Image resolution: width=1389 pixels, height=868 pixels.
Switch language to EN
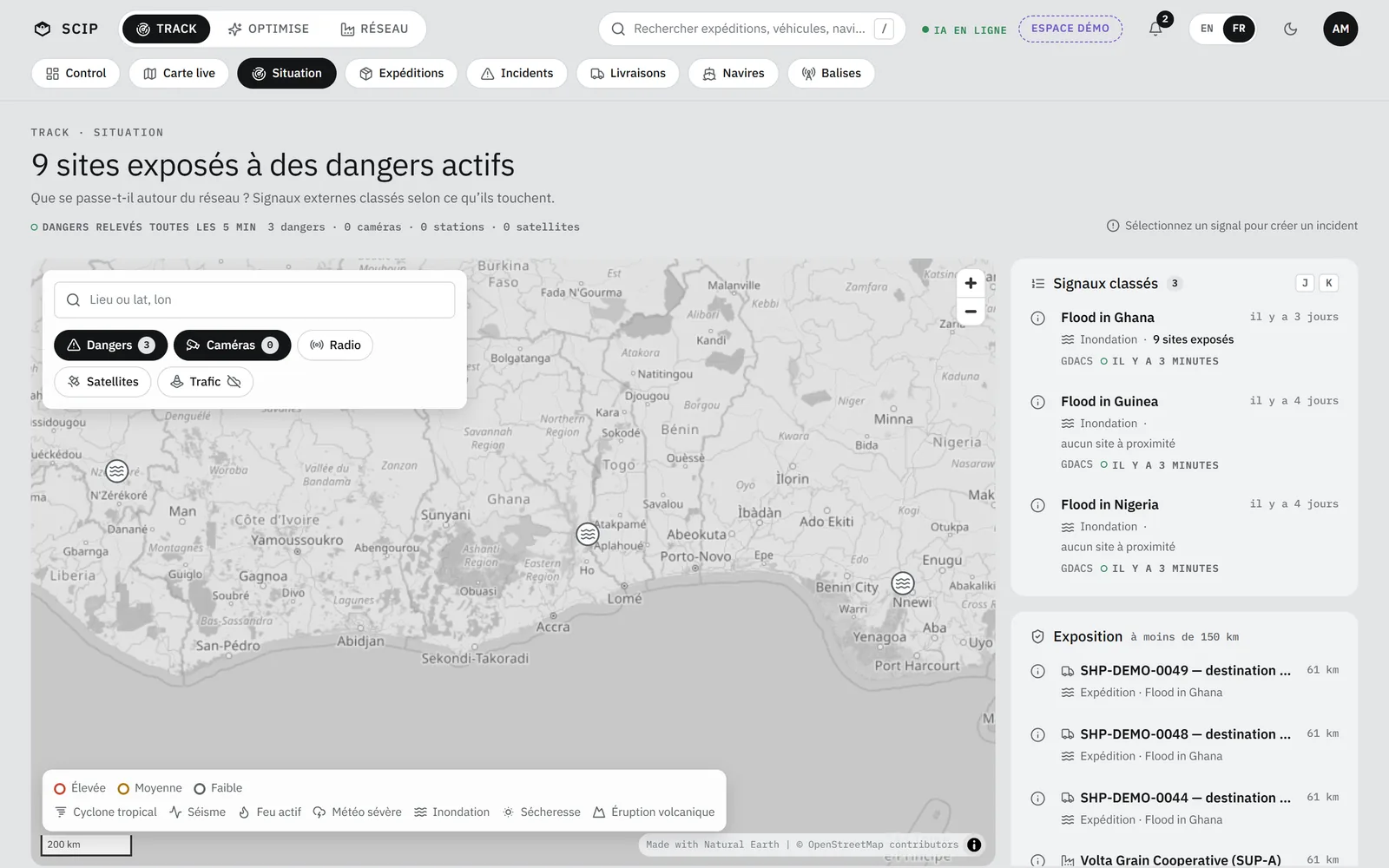(x=1207, y=29)
